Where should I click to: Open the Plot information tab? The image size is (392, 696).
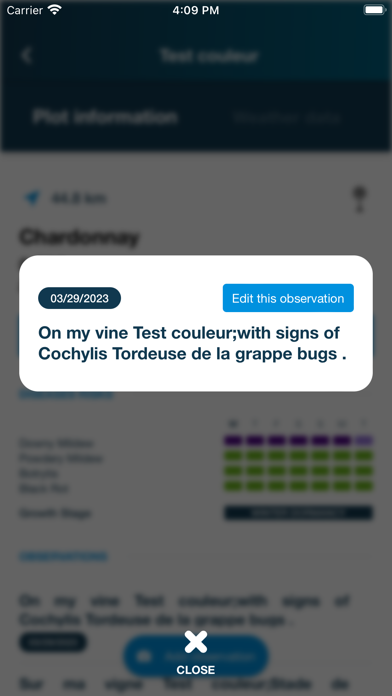(105, 117)
